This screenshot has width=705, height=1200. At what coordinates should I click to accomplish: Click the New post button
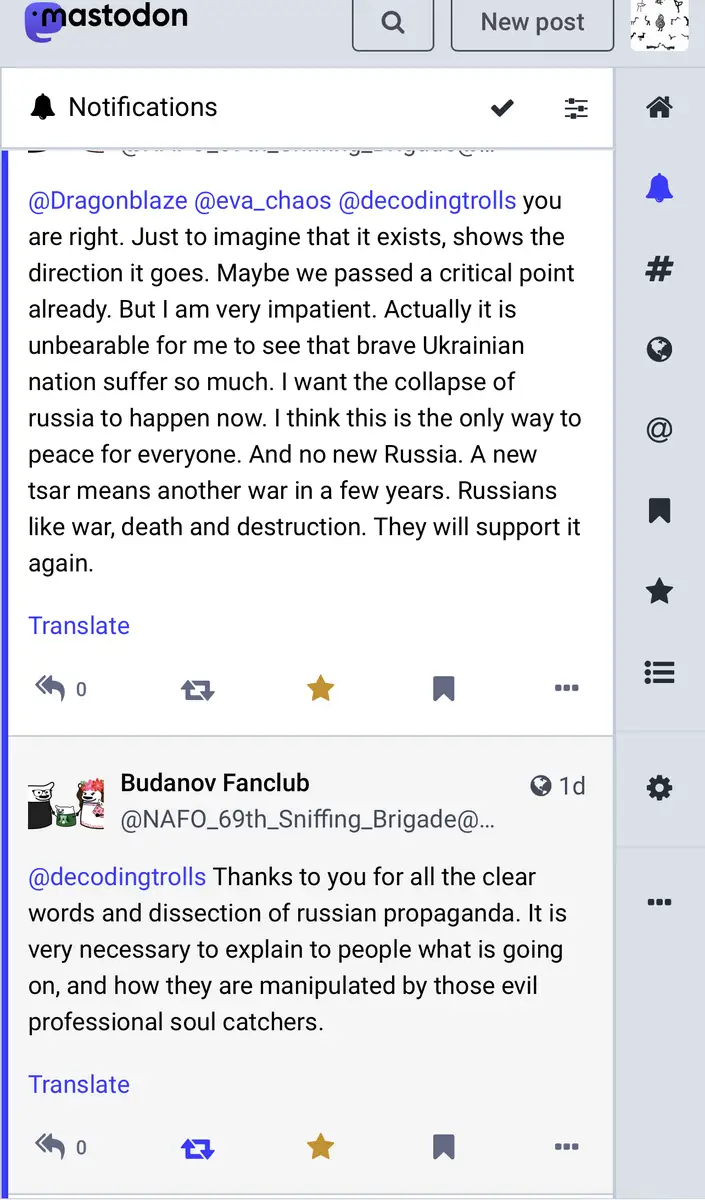point(532,23)
